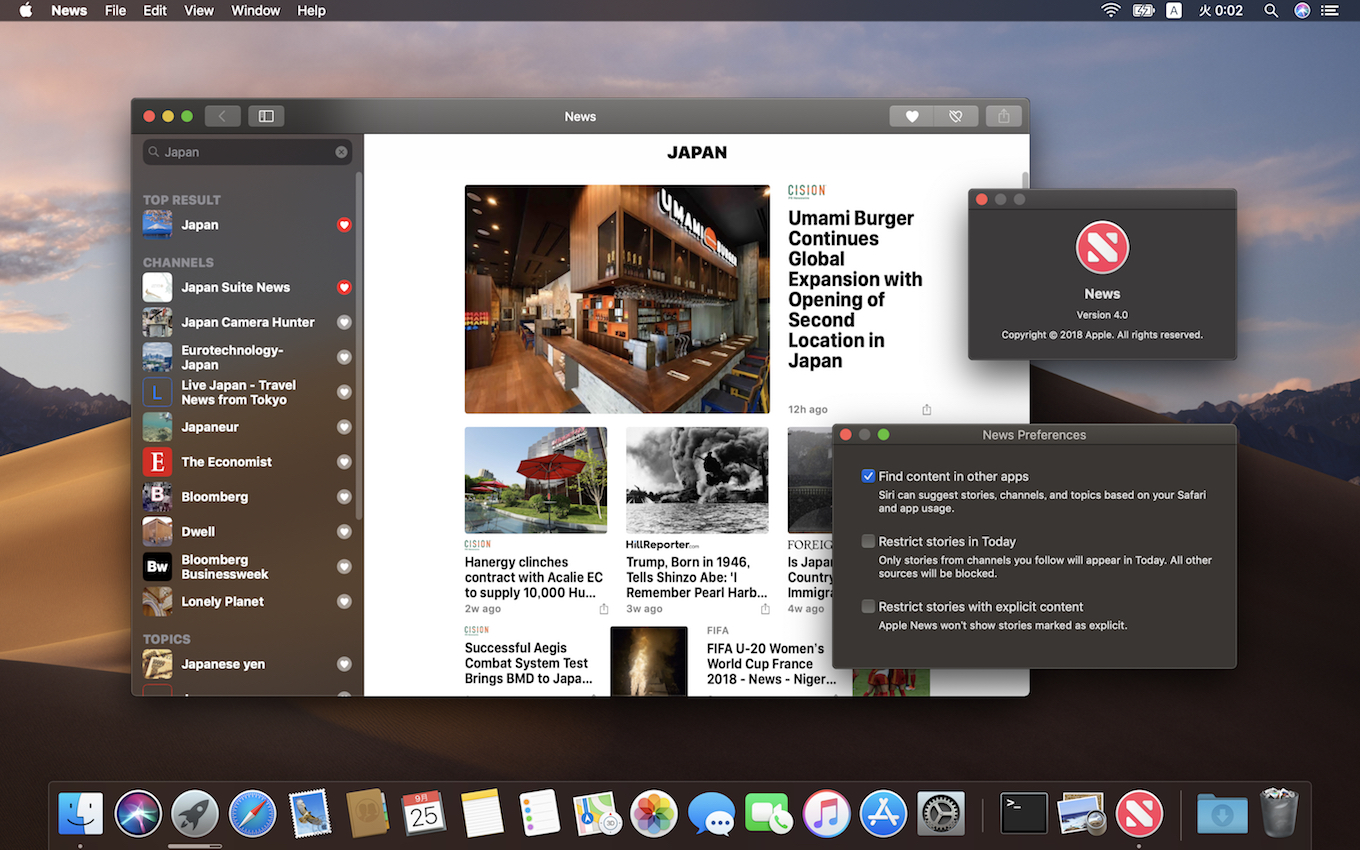Unfollow Japan Suite News with heart
Image resolution: width=1360 pixels, height=850 pixels.
(x=344, y=287)
